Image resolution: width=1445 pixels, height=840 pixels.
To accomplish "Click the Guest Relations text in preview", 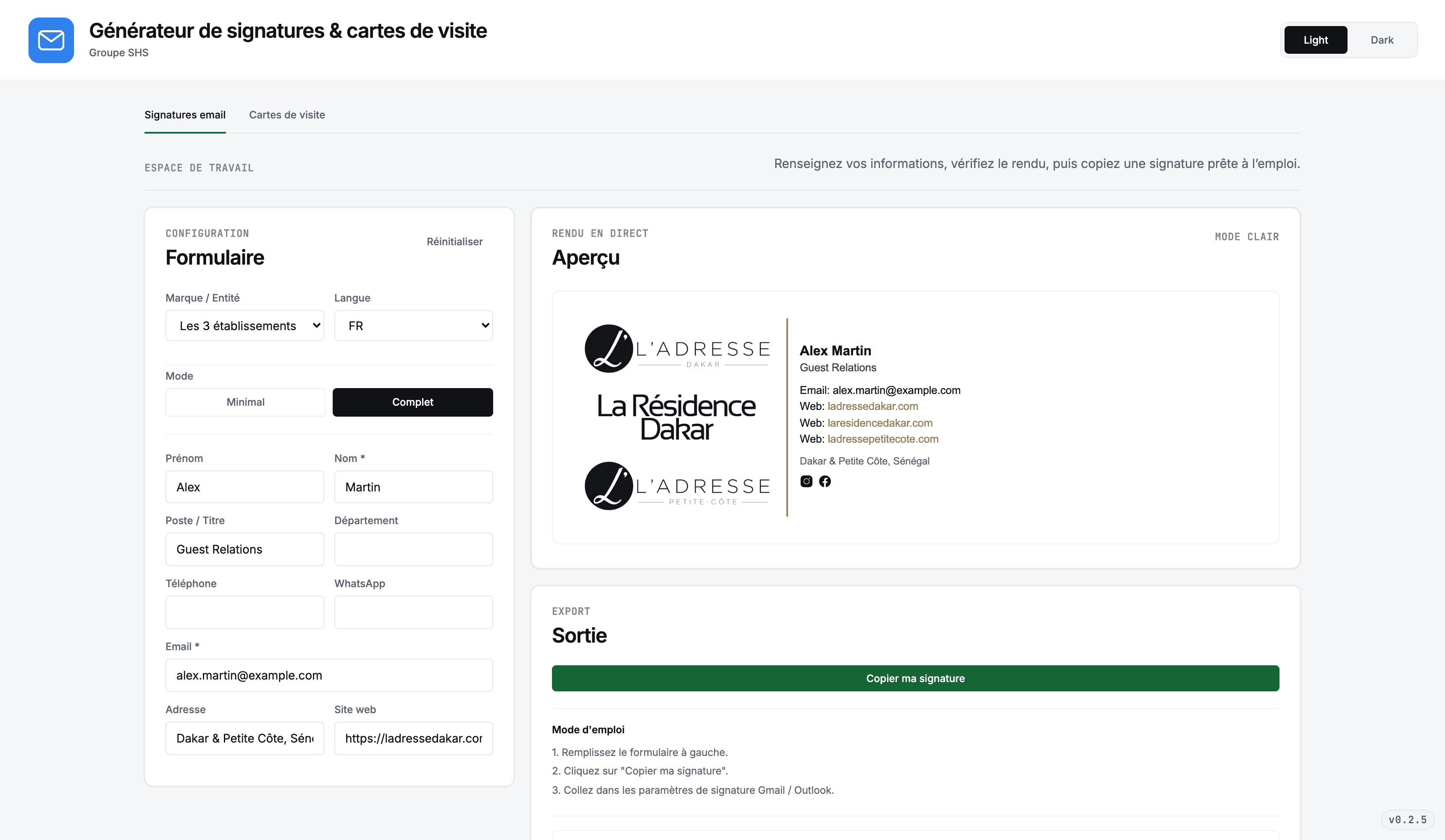I will 838,367.
